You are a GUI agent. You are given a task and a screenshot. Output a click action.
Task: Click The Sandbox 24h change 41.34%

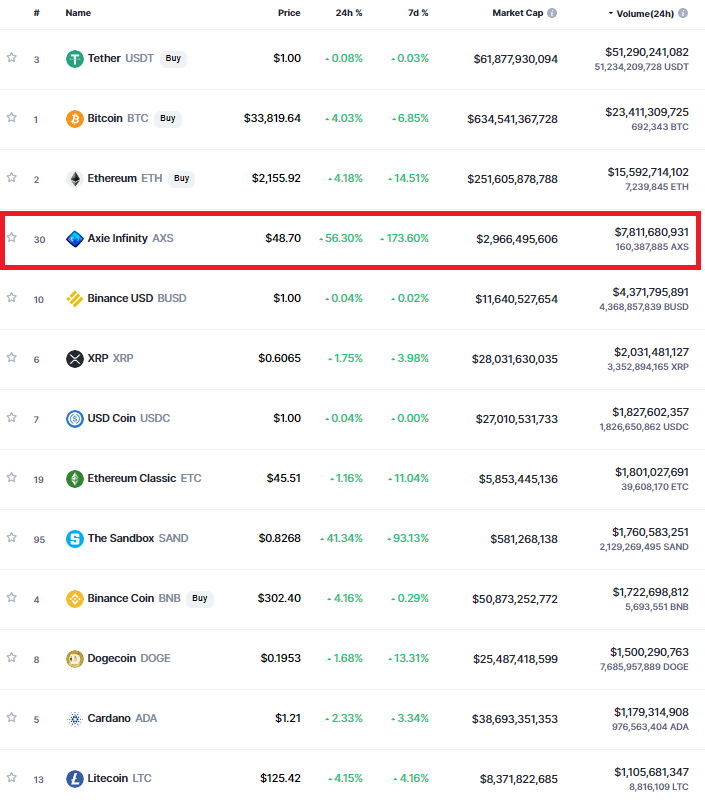[341, 539]
